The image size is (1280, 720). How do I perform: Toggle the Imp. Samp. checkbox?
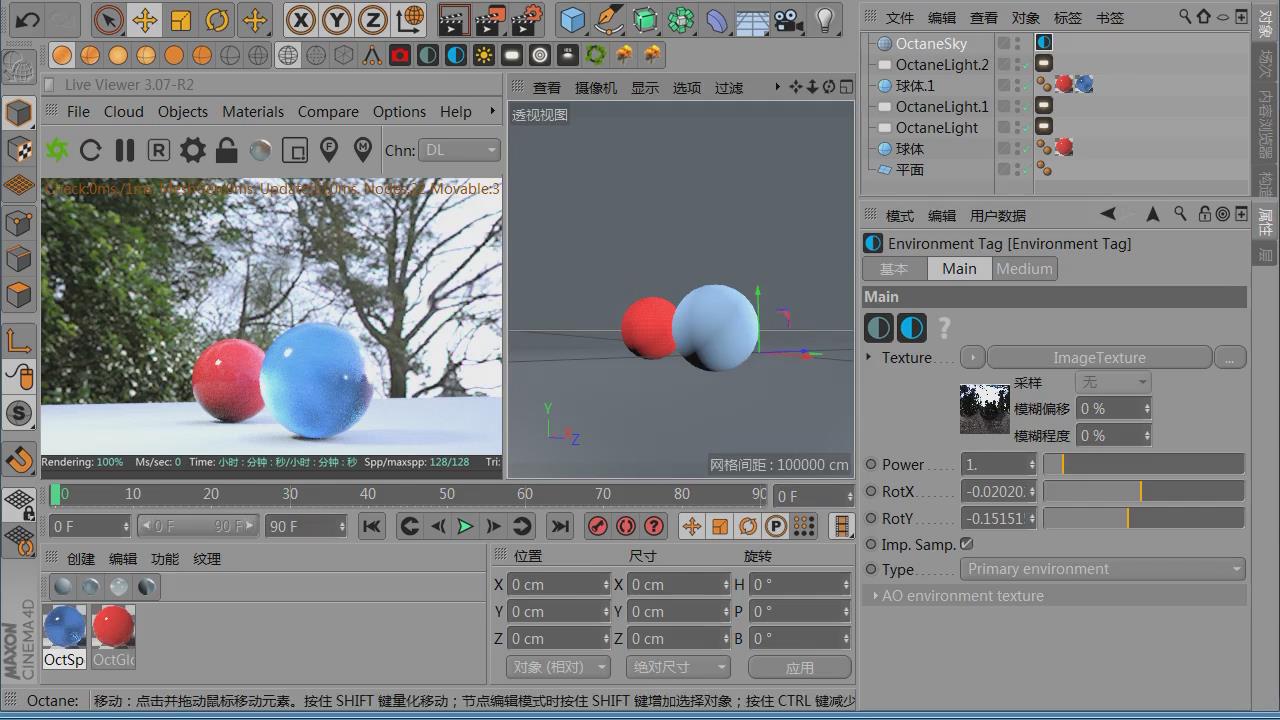point(966,544)
